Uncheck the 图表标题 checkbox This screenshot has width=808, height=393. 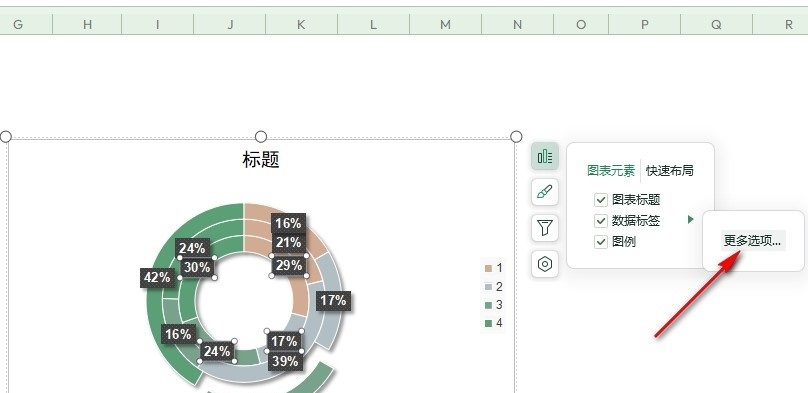(x=601, y=200)
